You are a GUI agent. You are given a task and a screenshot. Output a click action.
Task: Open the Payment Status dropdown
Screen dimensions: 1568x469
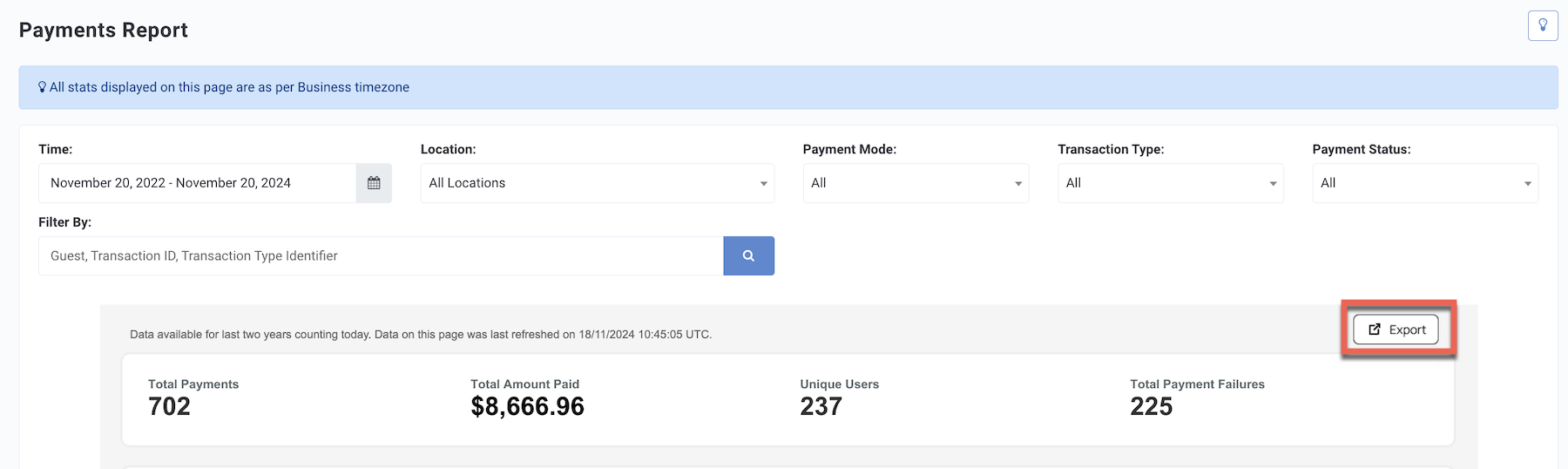(x=1425, y=183)
